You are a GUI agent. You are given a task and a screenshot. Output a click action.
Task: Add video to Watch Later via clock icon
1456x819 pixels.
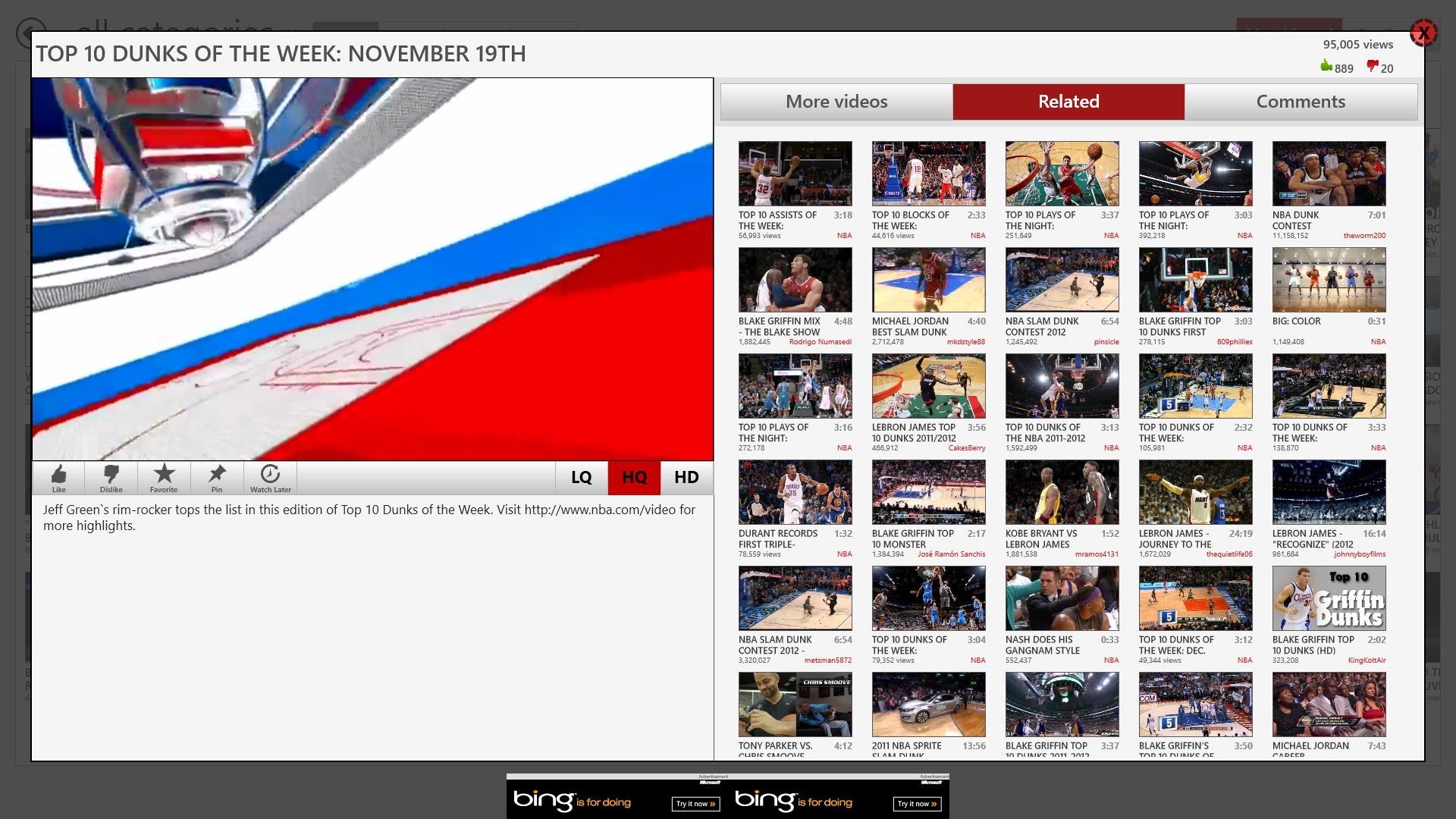coord(270,478)
